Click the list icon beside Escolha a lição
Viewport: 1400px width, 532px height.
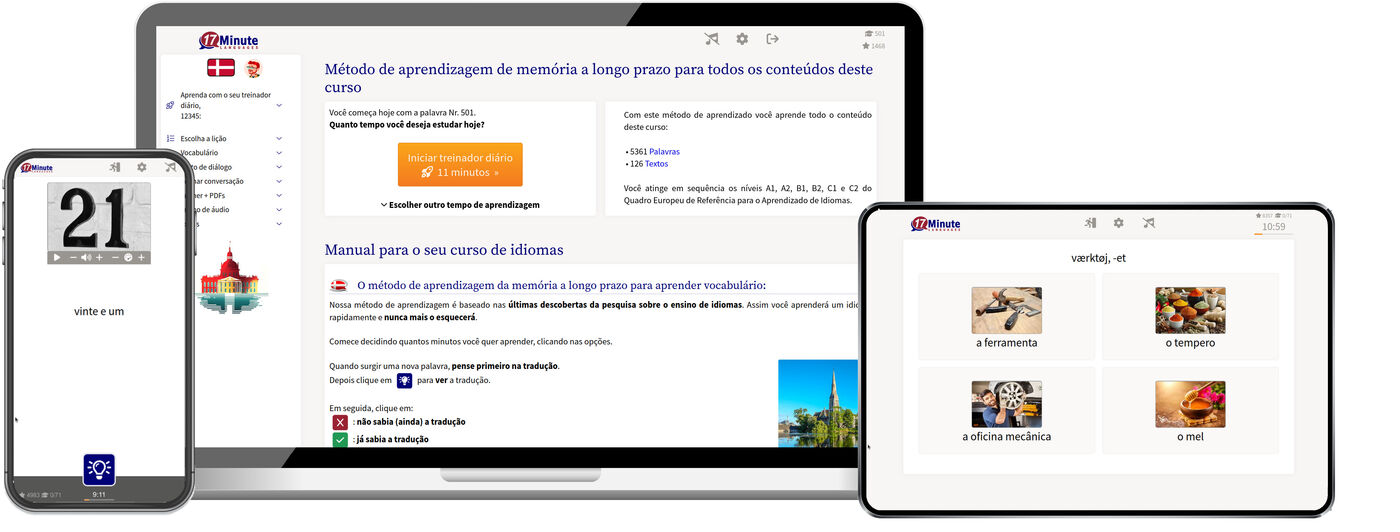[x=171, y=138]
